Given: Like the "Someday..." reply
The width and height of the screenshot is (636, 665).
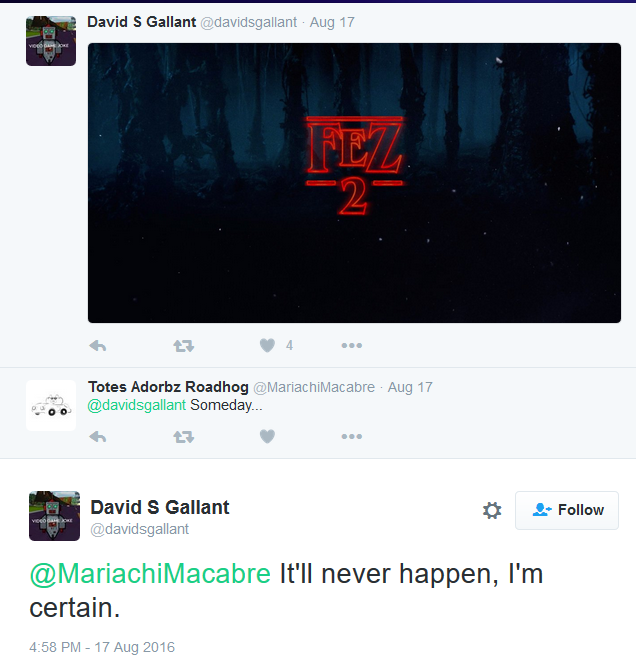Looking at the screenshot, I should 268,436.
